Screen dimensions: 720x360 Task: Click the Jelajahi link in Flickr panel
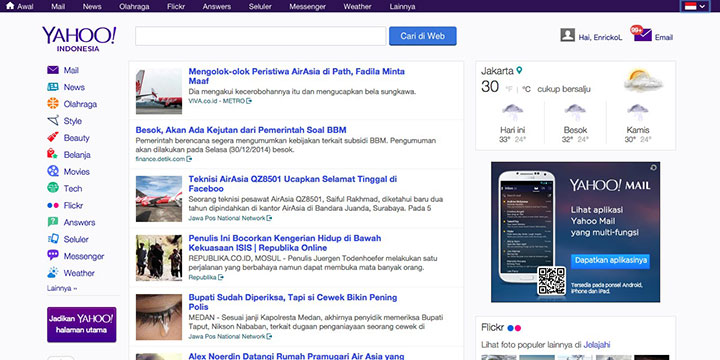point(597,344)
